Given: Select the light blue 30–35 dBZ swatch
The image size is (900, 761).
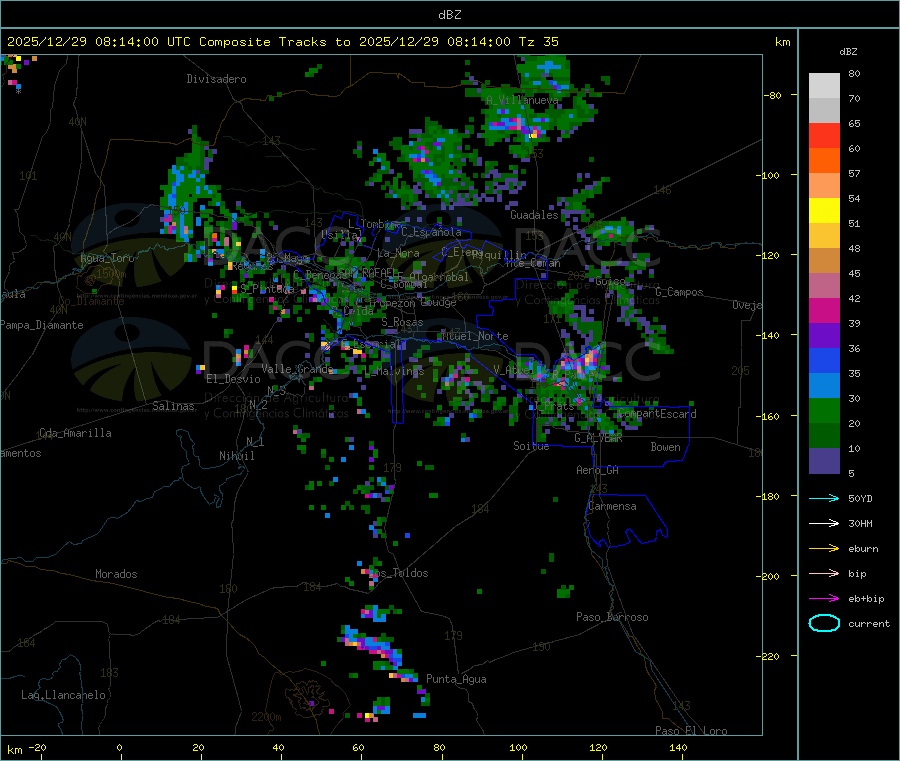Looking at the screenshot, I should (824, 386).
